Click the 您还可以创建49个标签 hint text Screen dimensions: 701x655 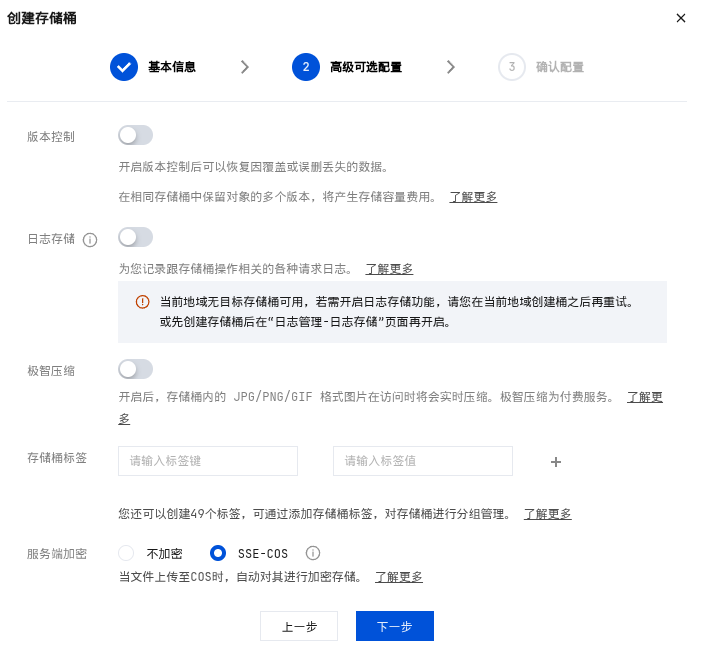pos(315,514)
